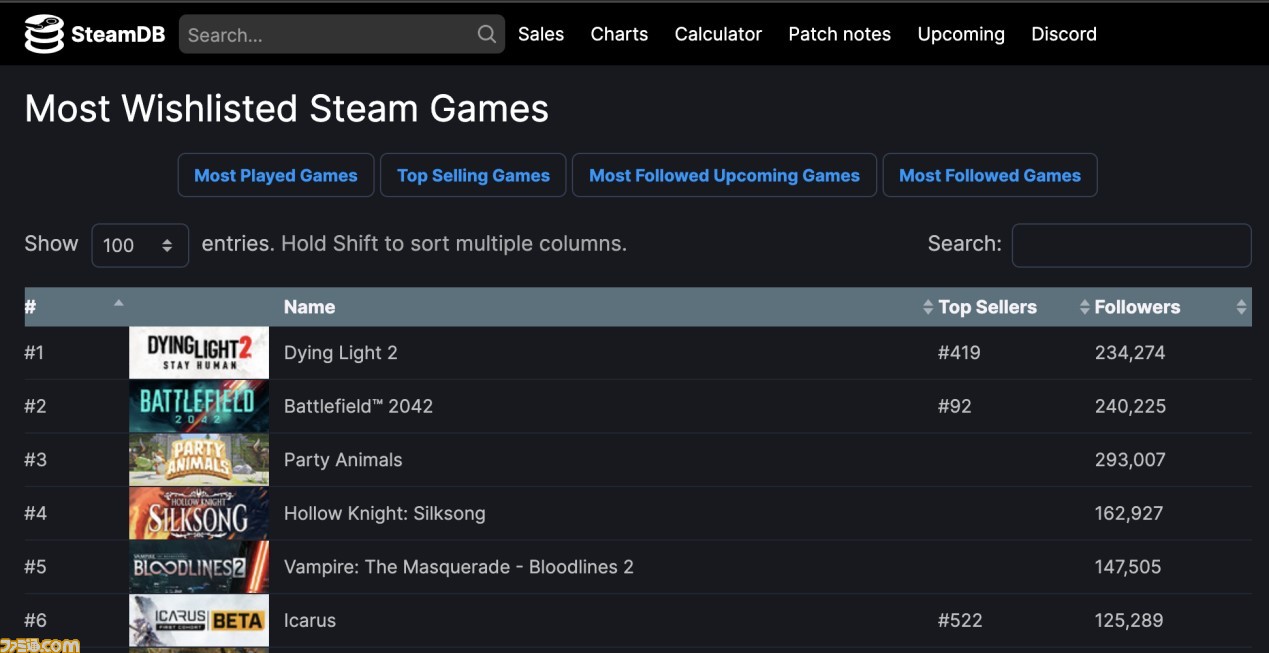This screenshot has height=653, width=1269.
Task: Open the Icarus game link
Action: pos(310,620)
